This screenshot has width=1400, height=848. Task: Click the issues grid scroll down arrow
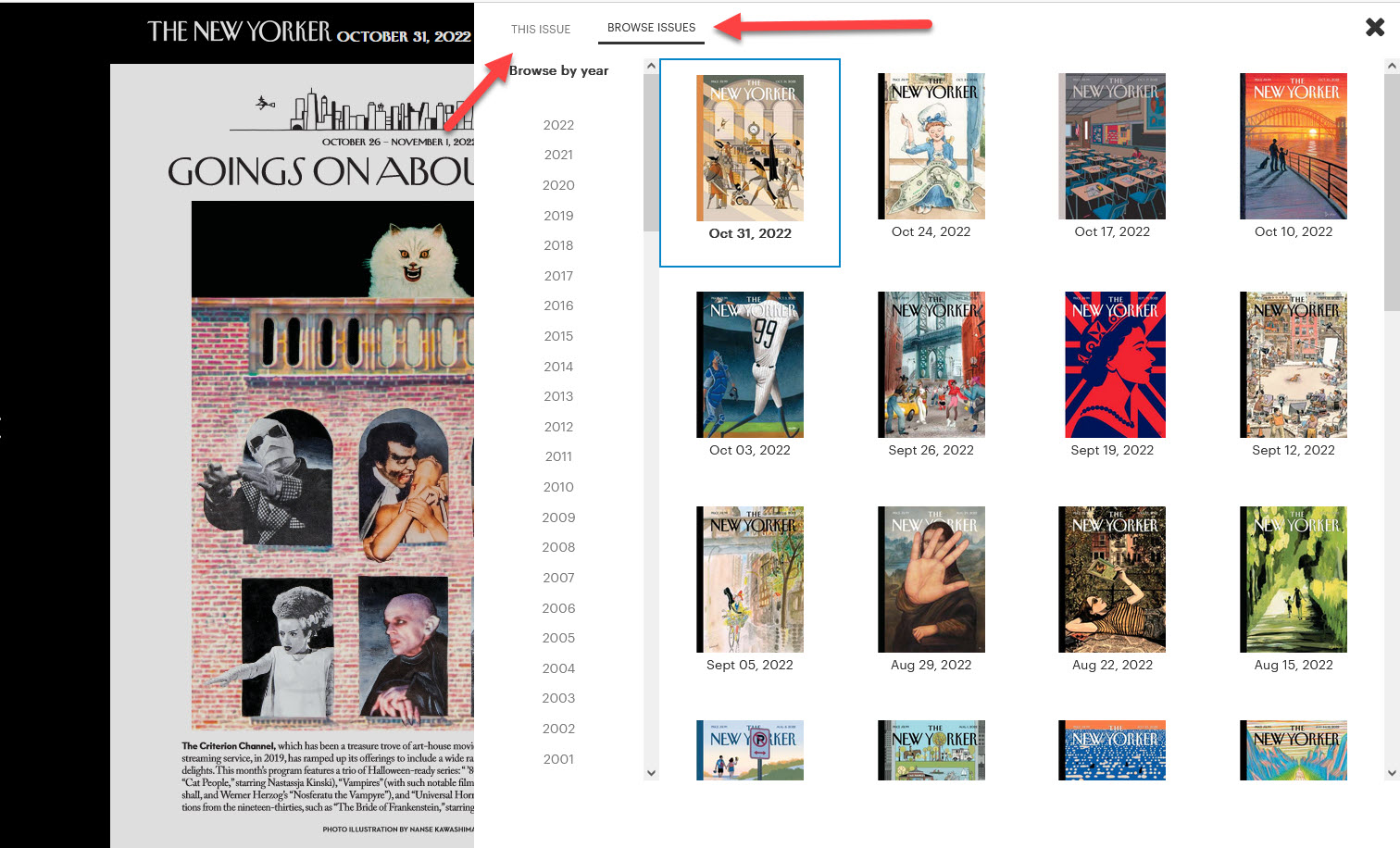[x=1392, y=773]
